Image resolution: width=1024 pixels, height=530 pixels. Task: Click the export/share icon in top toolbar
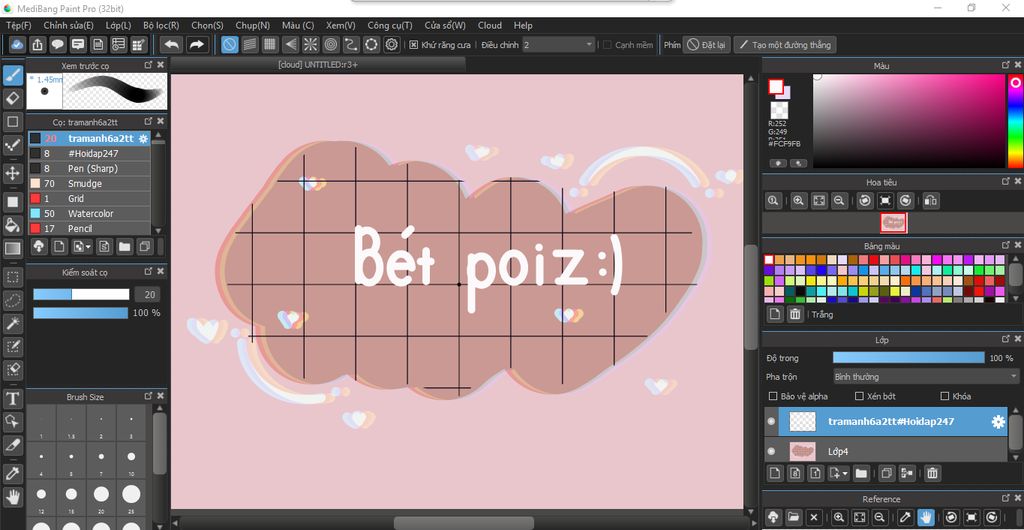(x=38, y=44)
